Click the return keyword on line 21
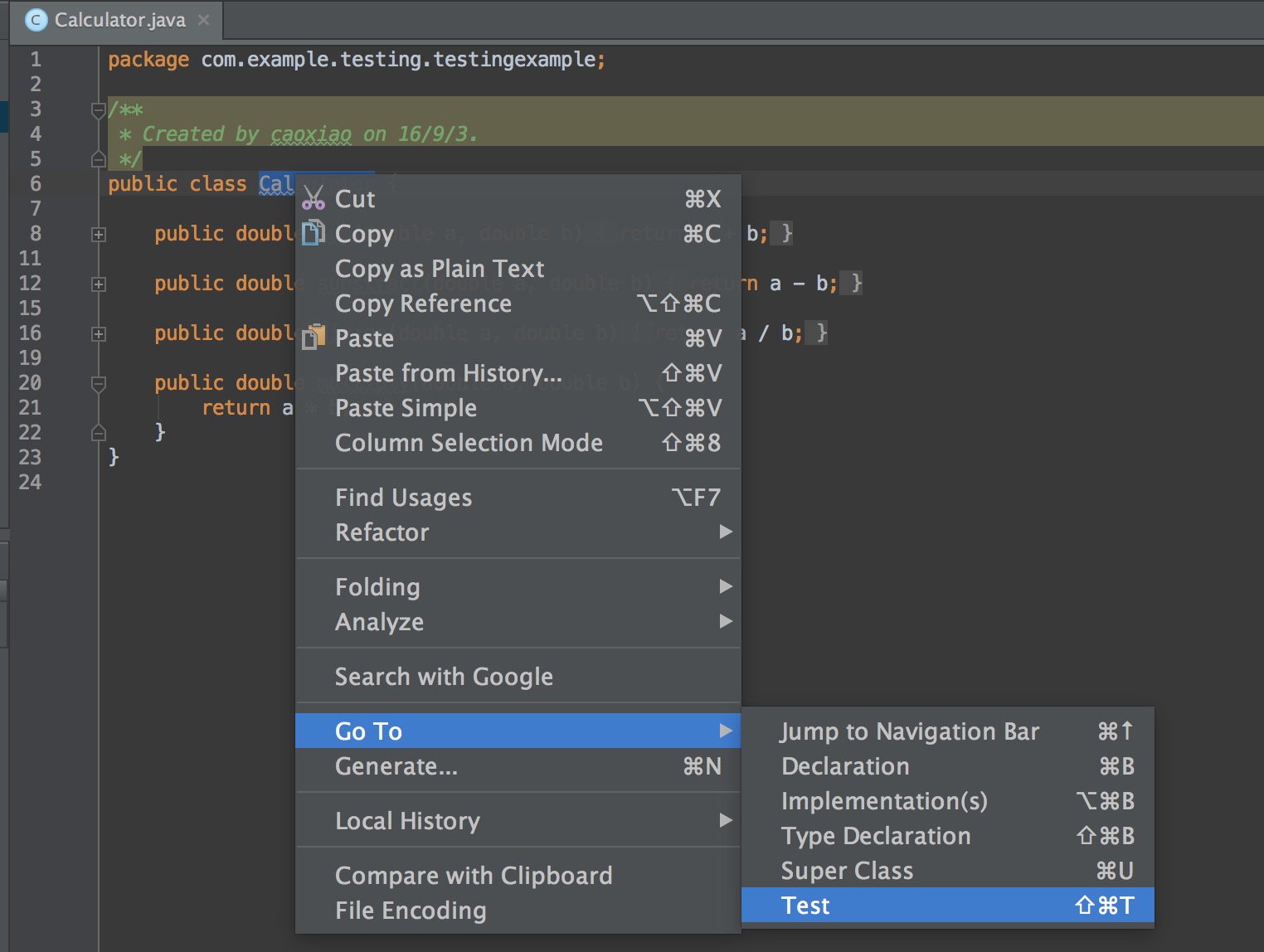 pyautogui.click(x=236, y=408)
